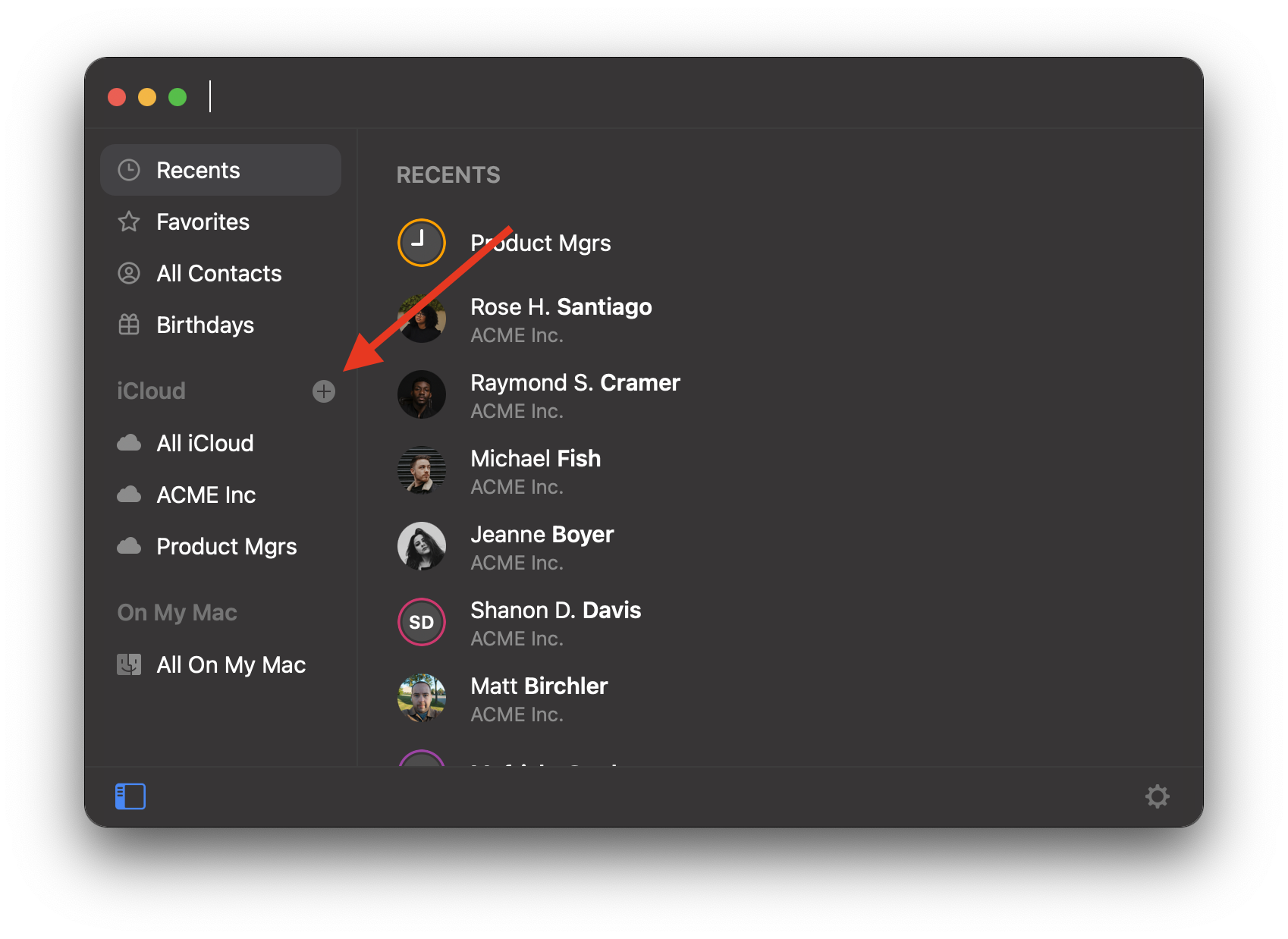Click Raymond S. Cramer's profile photo
The image size is (1288, 939).
(x=422, y=394)
